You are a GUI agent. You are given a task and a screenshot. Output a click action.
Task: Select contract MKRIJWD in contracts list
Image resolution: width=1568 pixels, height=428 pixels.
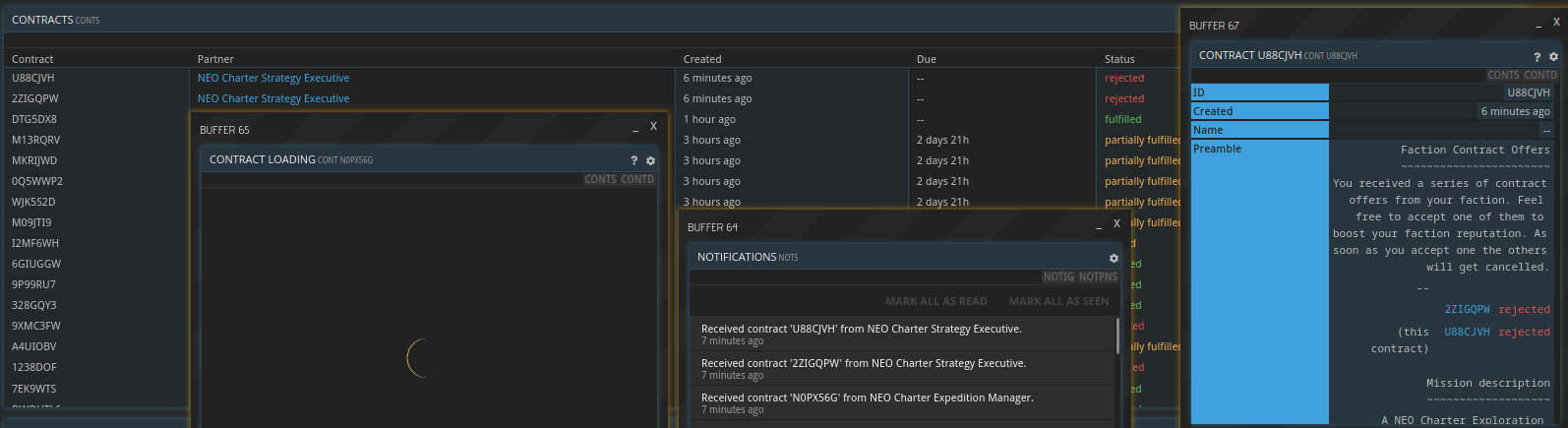tap(34, 160)
